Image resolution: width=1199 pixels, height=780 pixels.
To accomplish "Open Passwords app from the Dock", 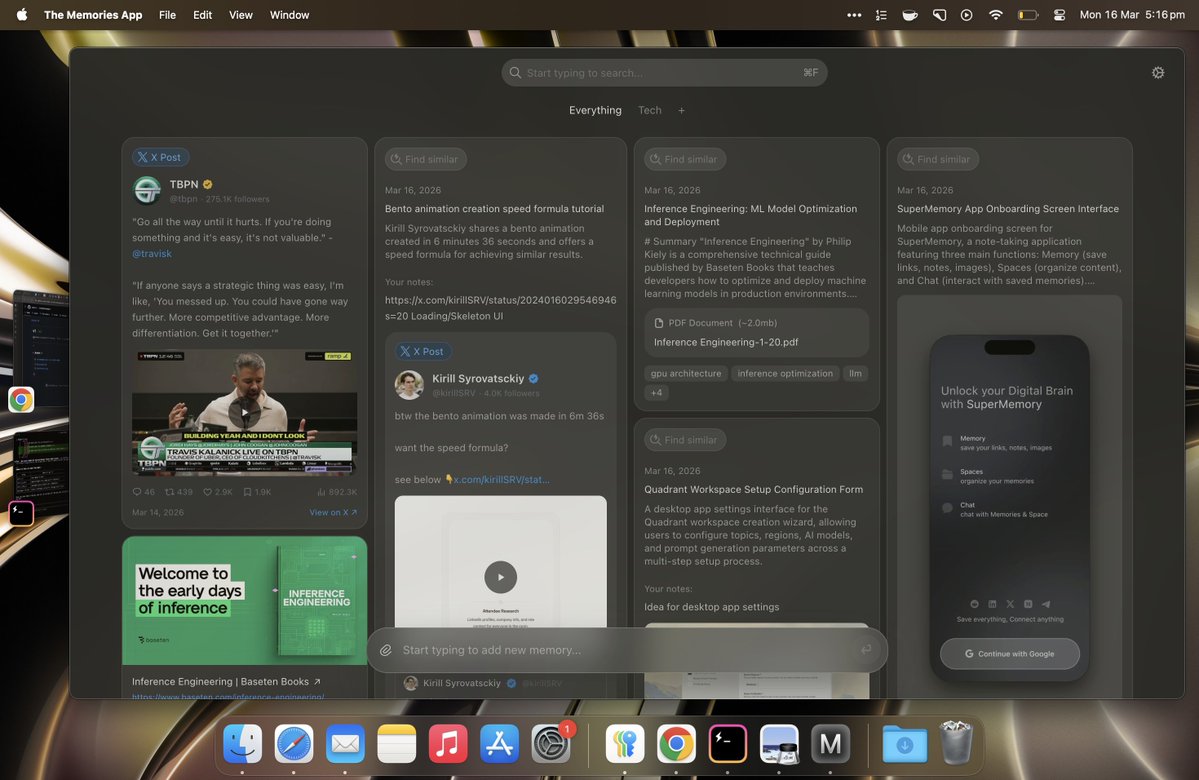I will pos(625,743).
